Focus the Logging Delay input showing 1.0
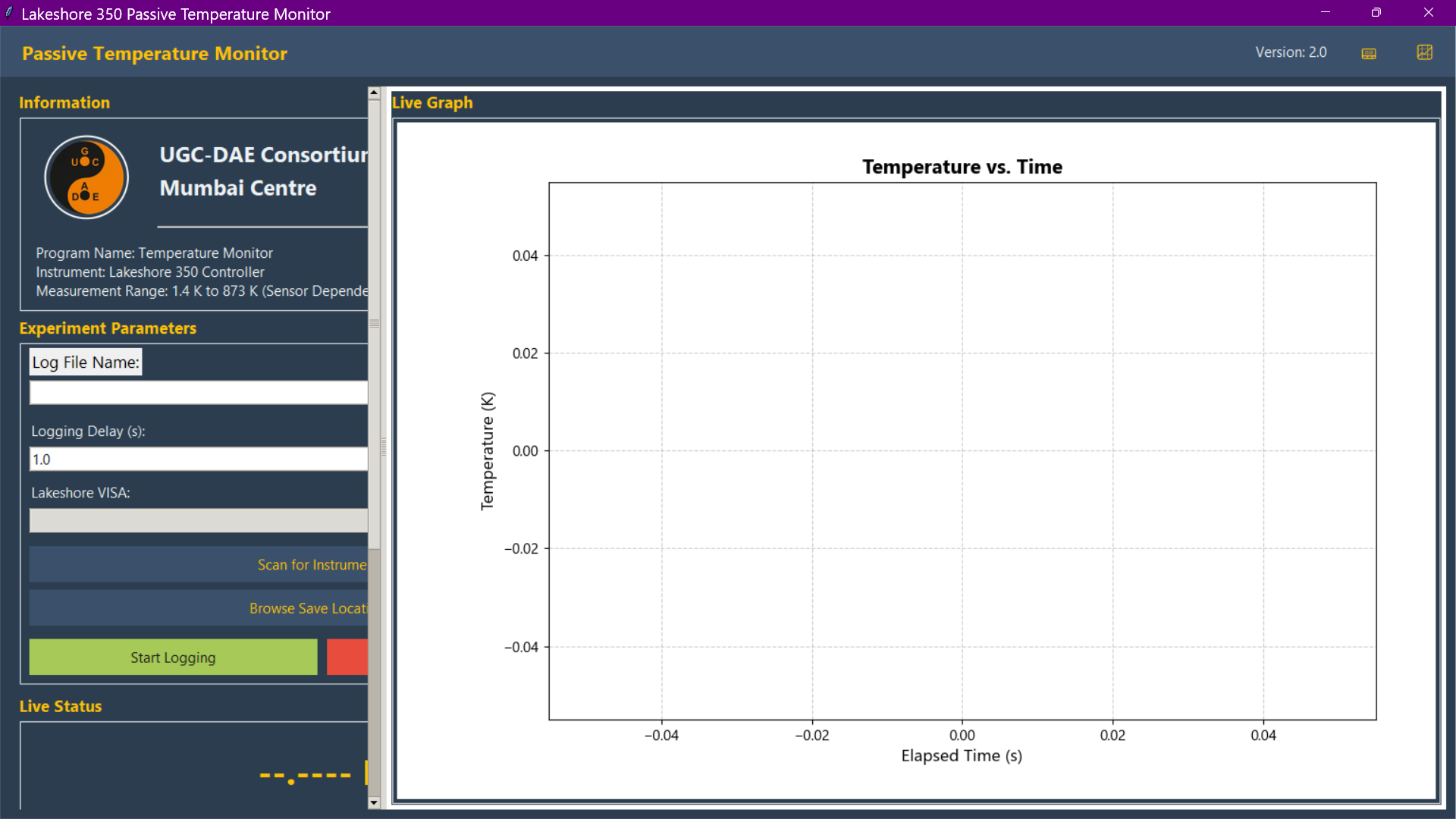 199,459
